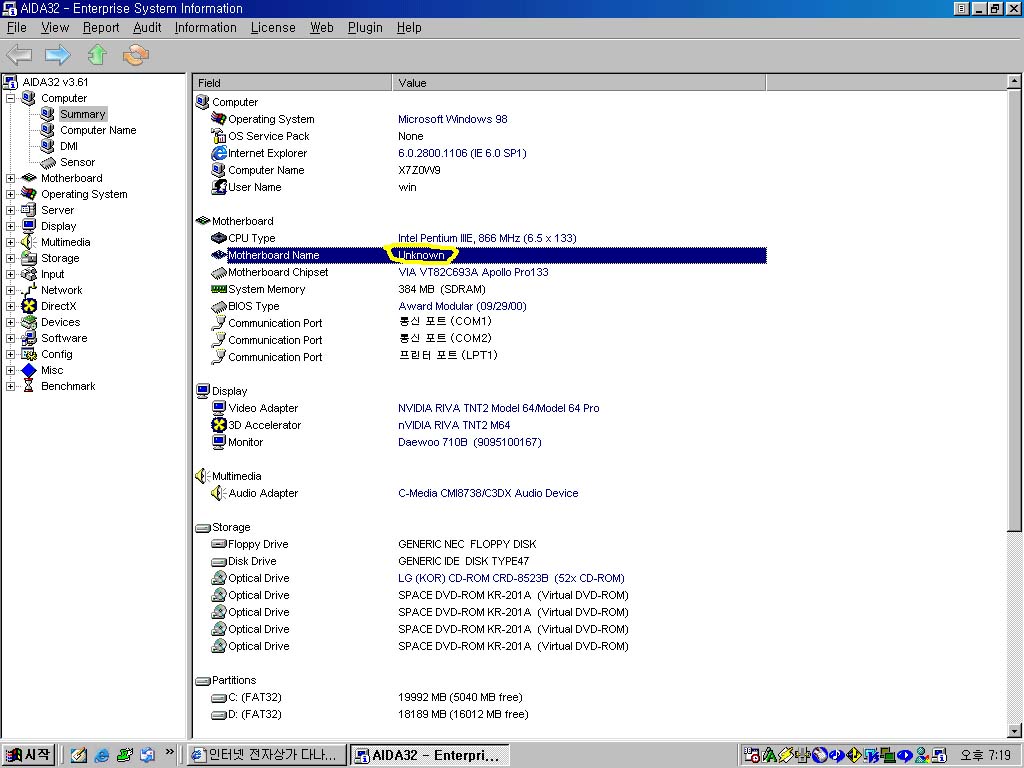1024x768 pixels.
Task: Open the Plugin menu
Action: click(x=365, y=27)
